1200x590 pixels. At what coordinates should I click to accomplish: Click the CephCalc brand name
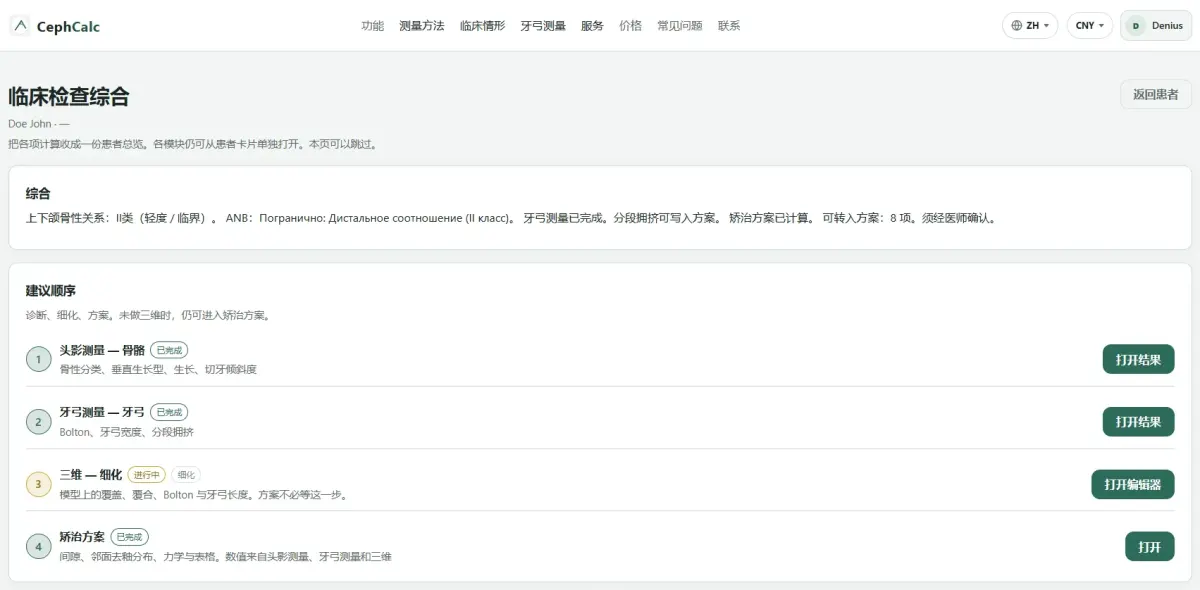[x=68, y=26]
